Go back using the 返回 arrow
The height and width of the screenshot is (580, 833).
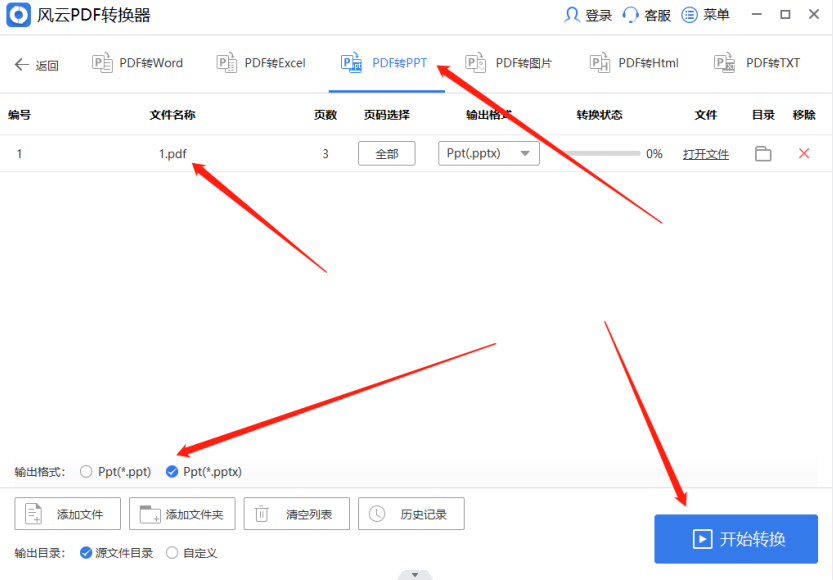tap(36, 65)
